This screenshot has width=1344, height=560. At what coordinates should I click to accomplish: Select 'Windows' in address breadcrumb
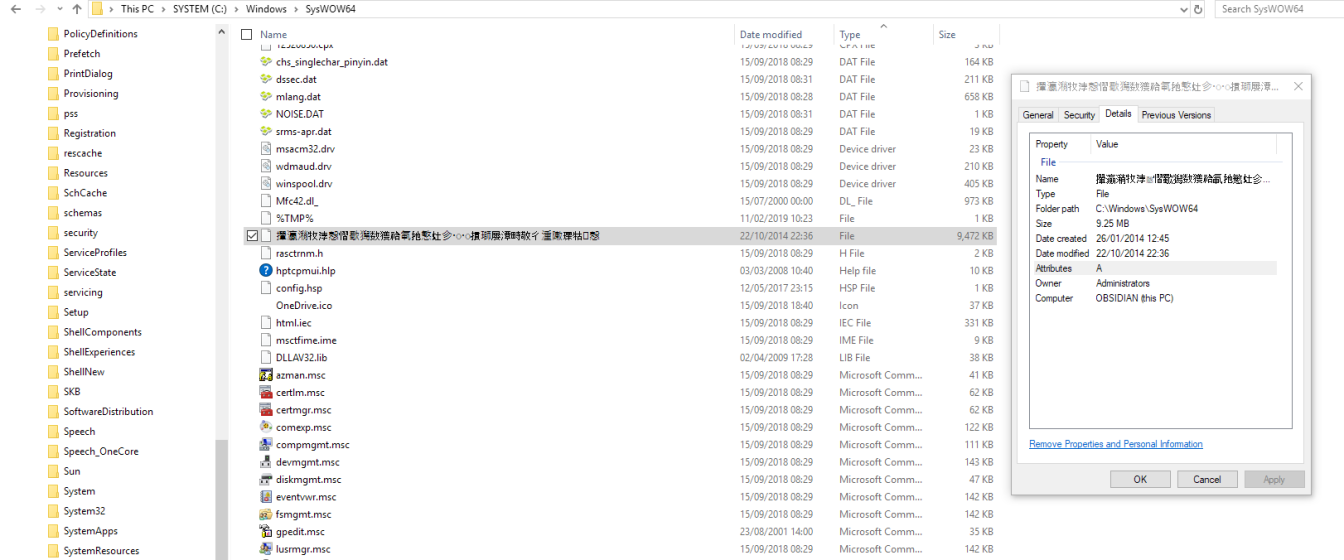tap(266, 9)
